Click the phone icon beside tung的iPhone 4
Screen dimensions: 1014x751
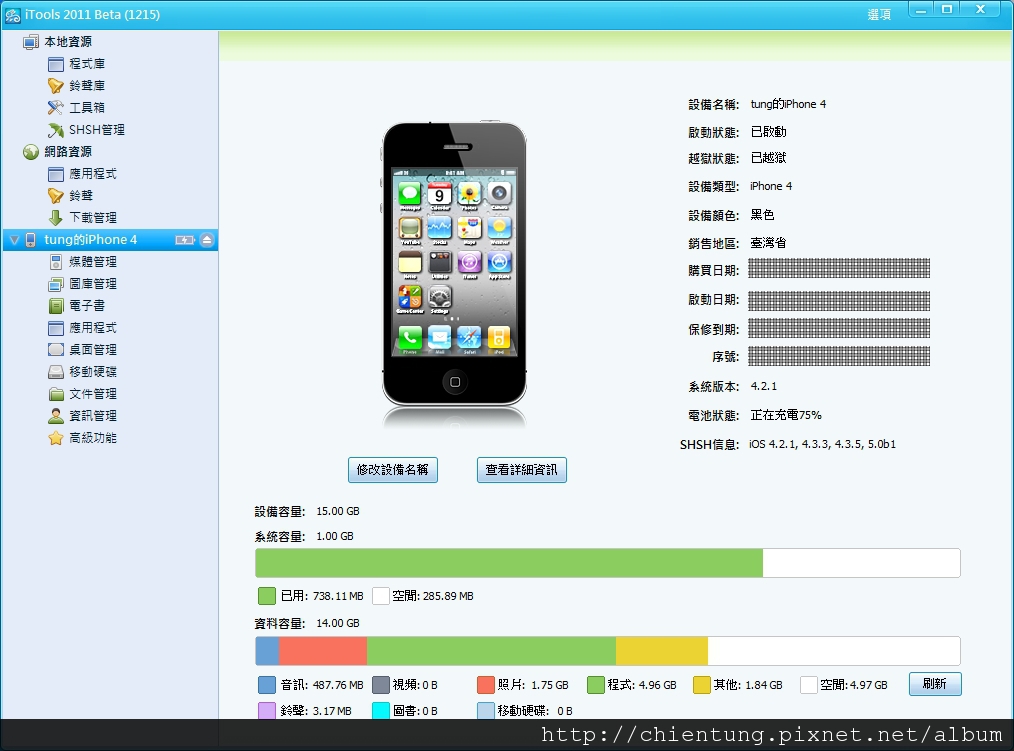[x=30, y=240]
